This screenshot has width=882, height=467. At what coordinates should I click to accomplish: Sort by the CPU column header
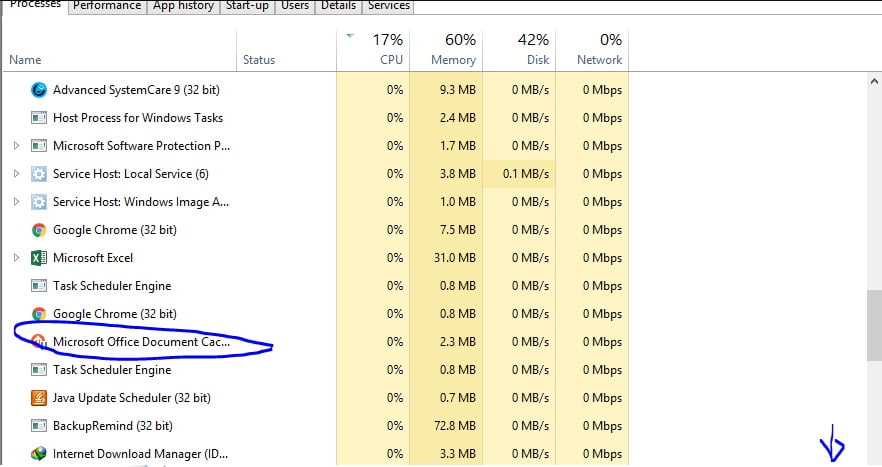tap(373, 51)
